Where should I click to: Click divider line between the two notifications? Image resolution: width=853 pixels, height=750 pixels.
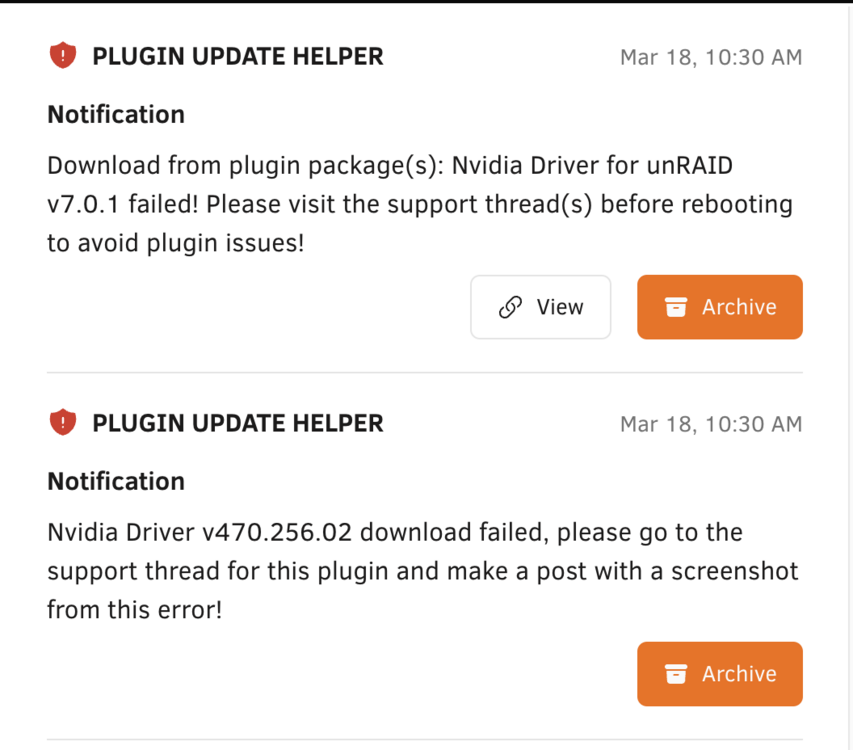[425, 373]
